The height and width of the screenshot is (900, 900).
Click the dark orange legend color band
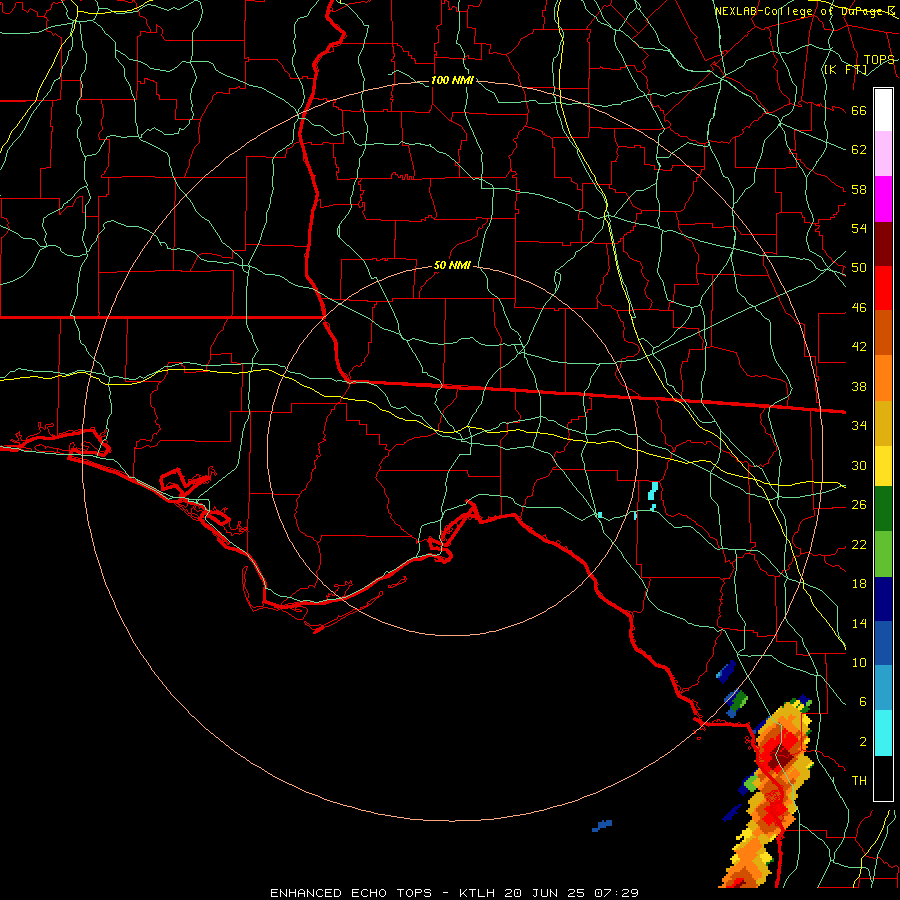(883, 333)
